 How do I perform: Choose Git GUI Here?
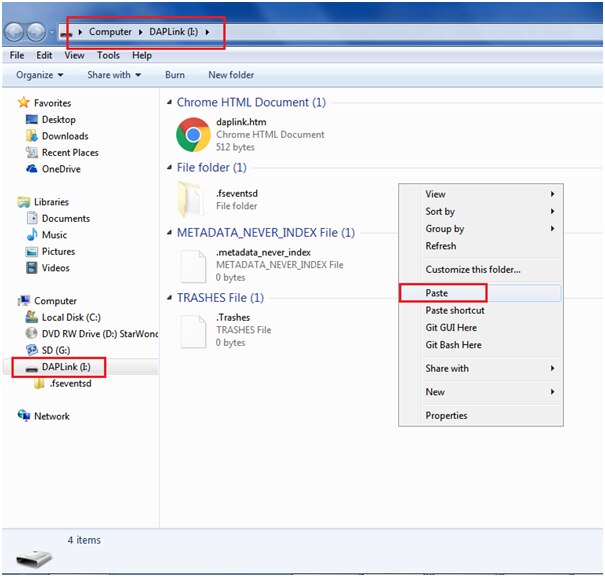[481, 327]
